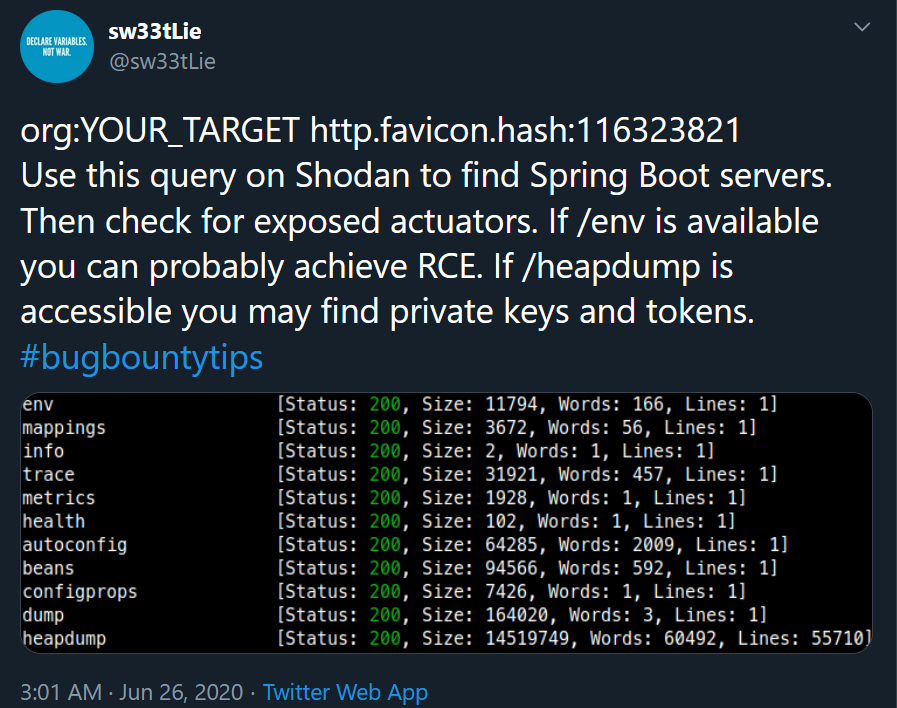Open the Twitter Web App source link
This screenshot has height=708, width=897.
click(x=344, y=692)
